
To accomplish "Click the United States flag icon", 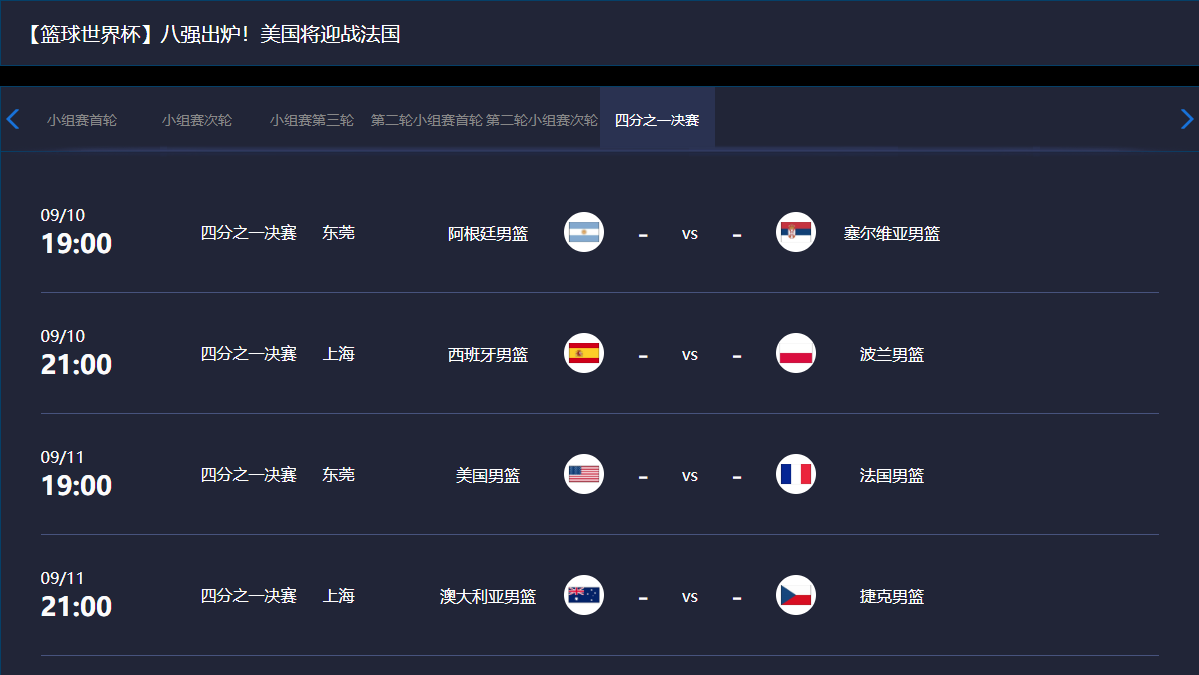I will click(583, 474).
